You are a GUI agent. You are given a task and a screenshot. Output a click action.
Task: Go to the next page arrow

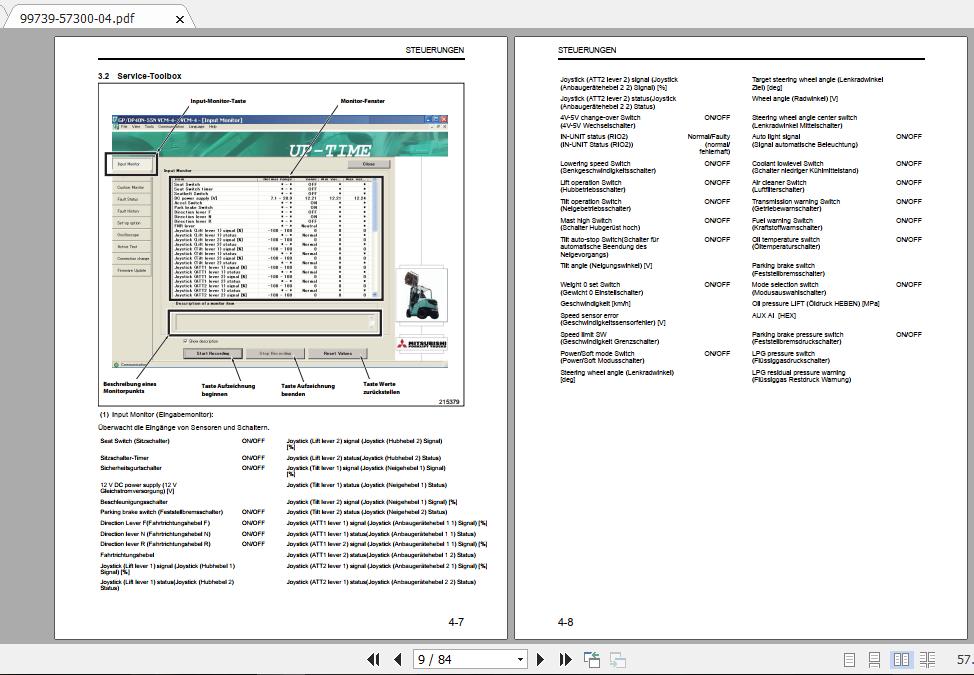pos(540,660)
